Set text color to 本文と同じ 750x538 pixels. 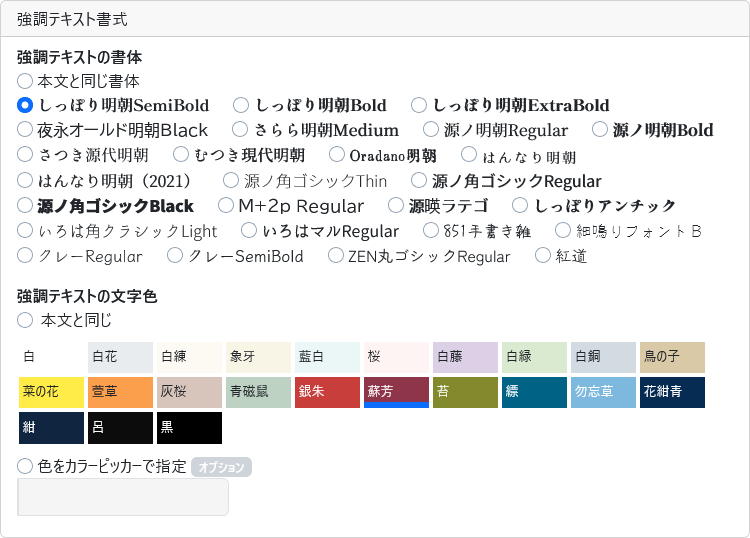26,321
